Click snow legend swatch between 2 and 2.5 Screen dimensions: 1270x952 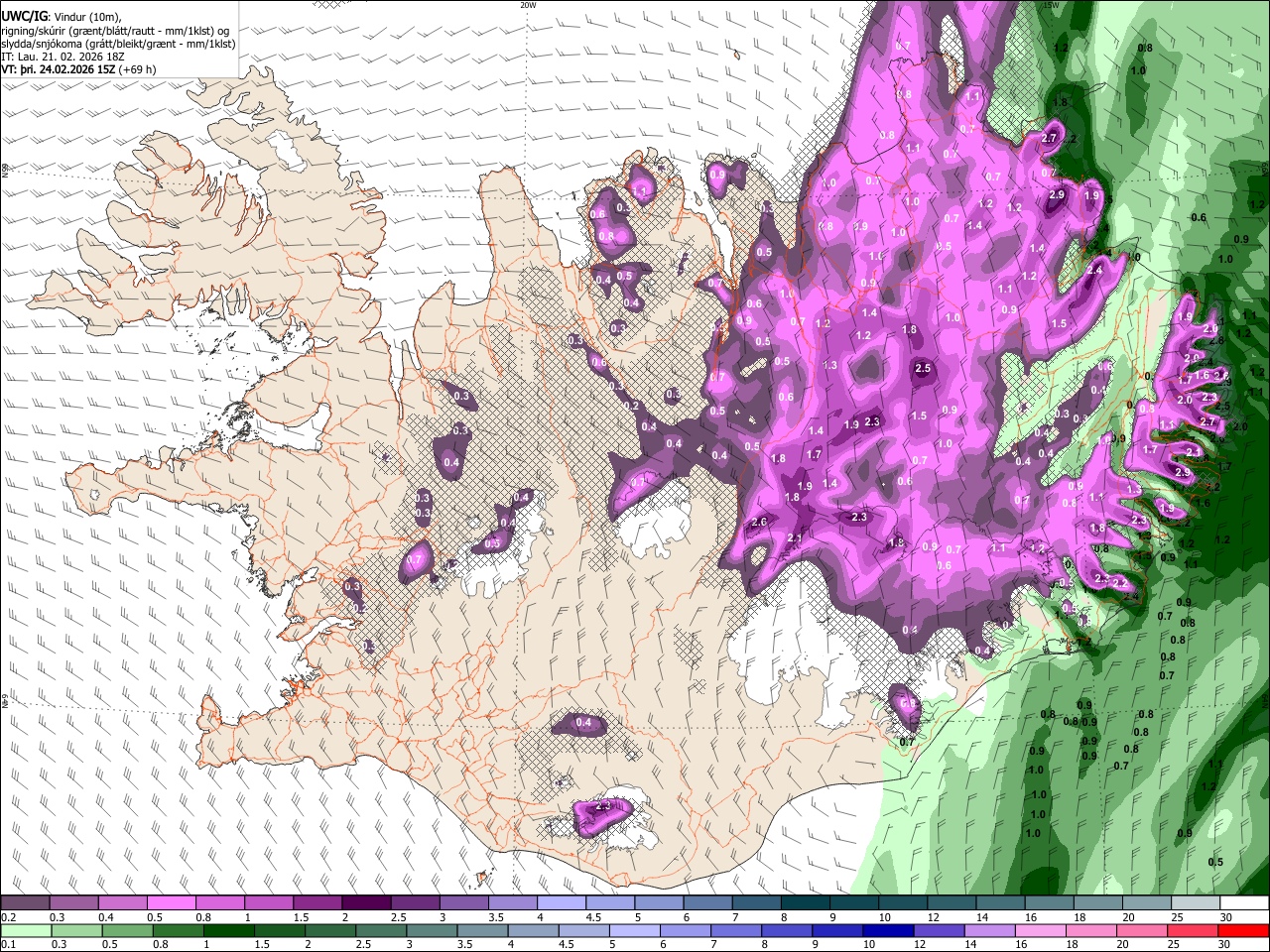pyautogui.click(x=365, y=903)
